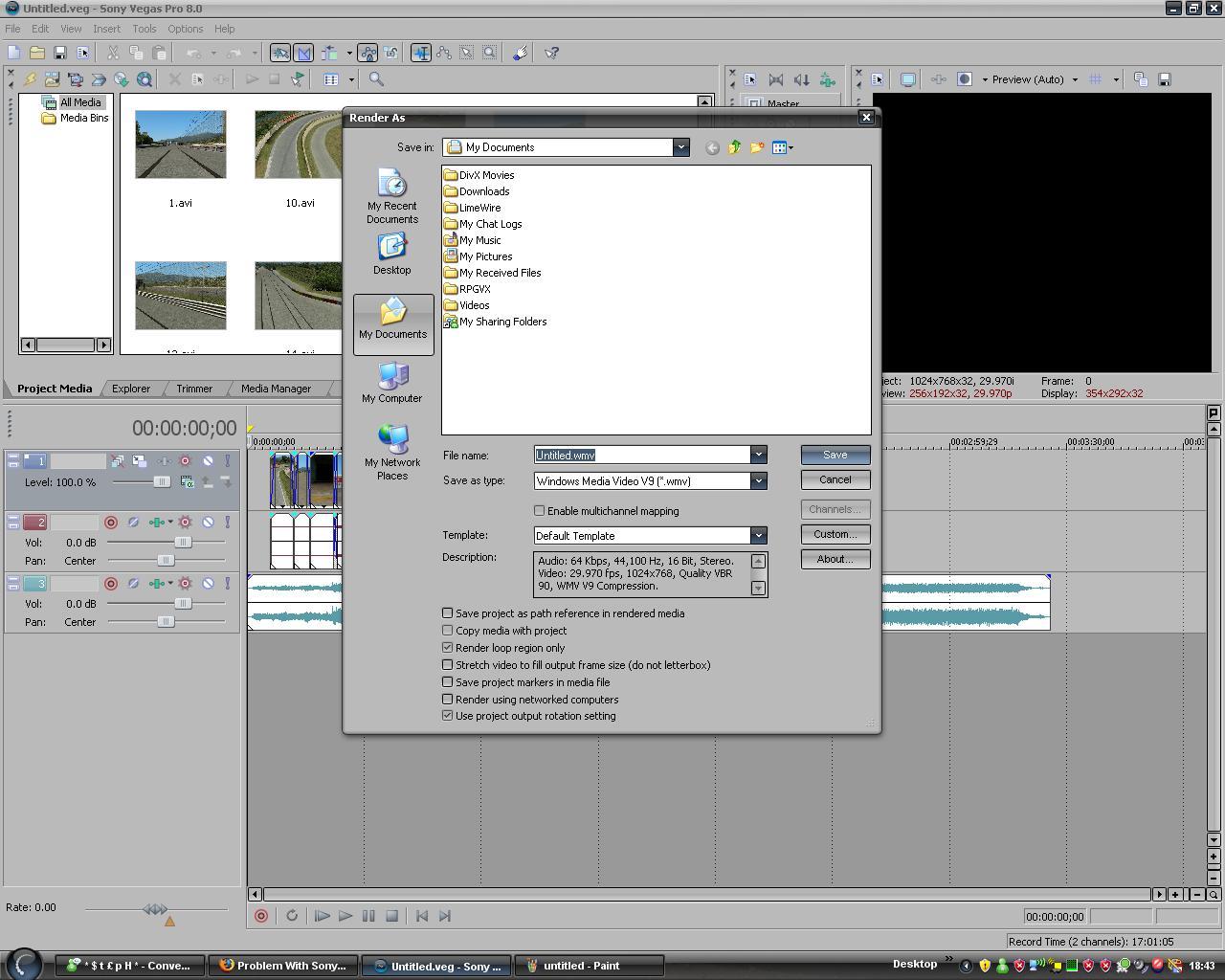This screenshot has width=1225, height=980.
Task: Mute audio track 2
Action: [x=208, y=523]
